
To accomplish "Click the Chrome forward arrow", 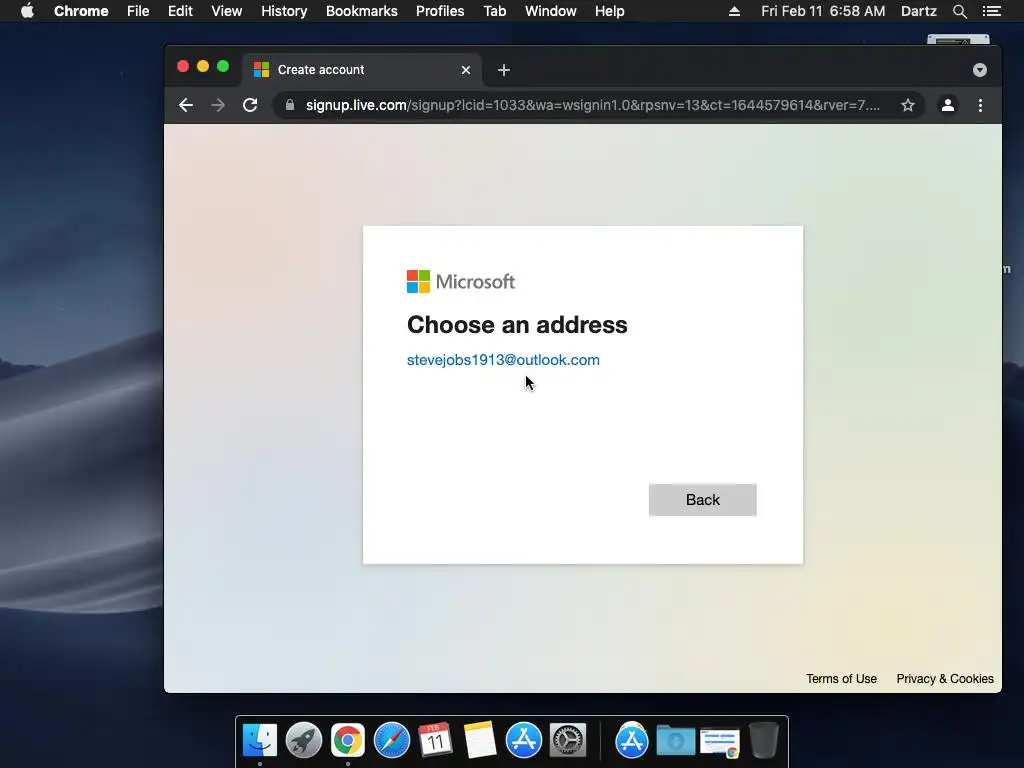I will click(x=218, y=105).
